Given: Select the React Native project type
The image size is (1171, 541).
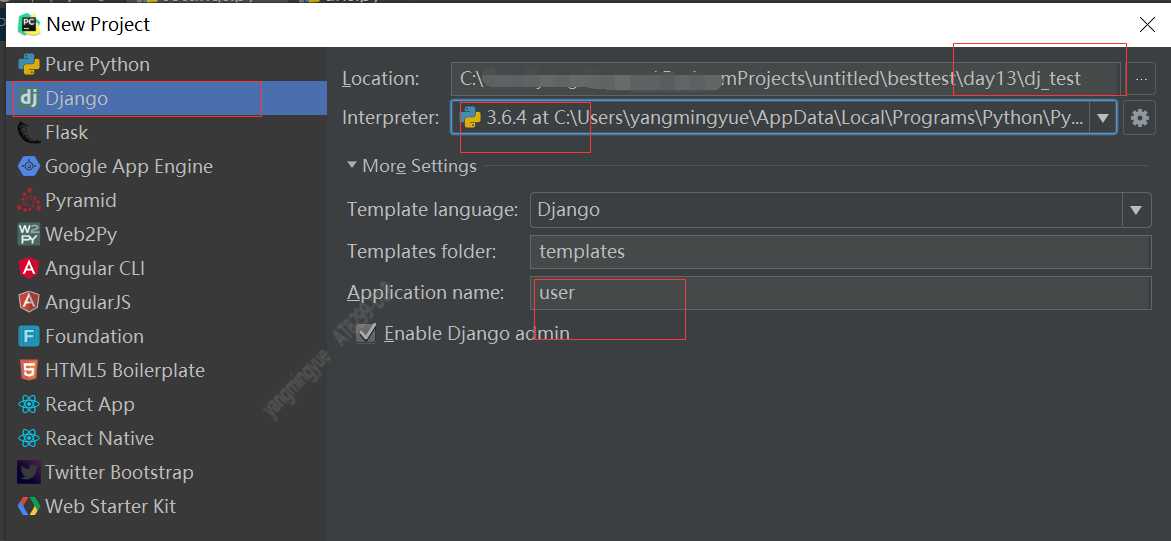Looking at the screenshot, I should point(166,439).
